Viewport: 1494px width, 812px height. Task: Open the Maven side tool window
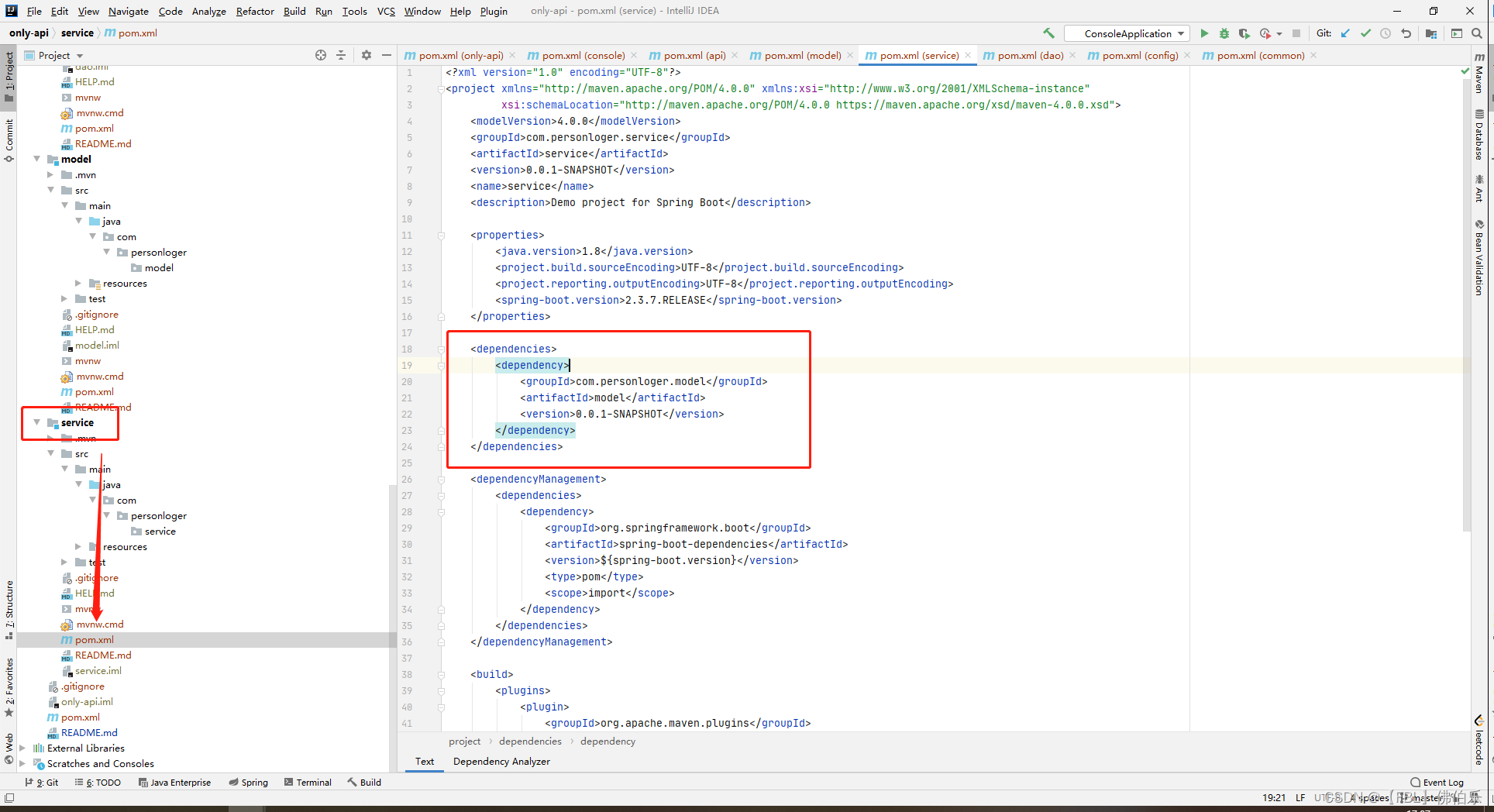[x=1479, y=74]
